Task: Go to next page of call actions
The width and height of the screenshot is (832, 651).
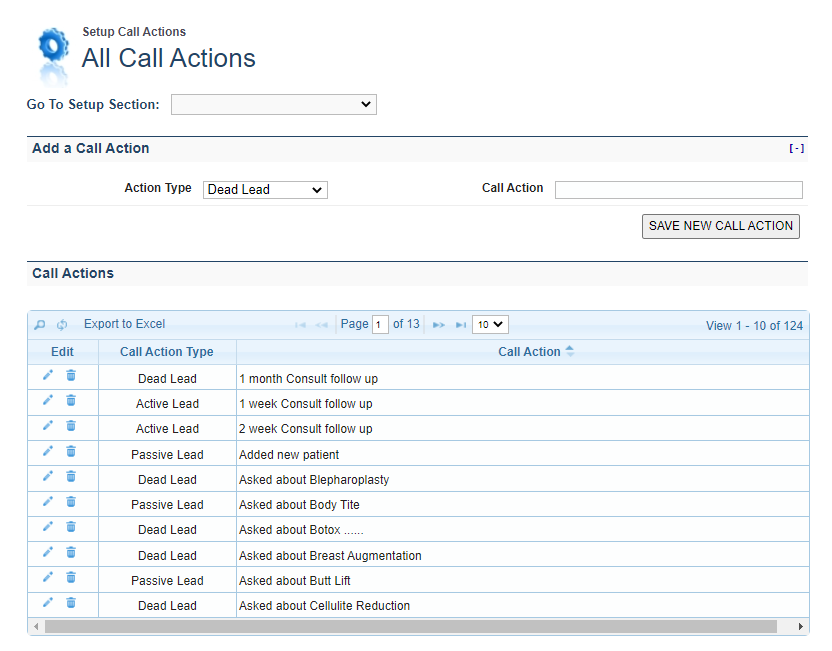Action: tap(438, 325)
